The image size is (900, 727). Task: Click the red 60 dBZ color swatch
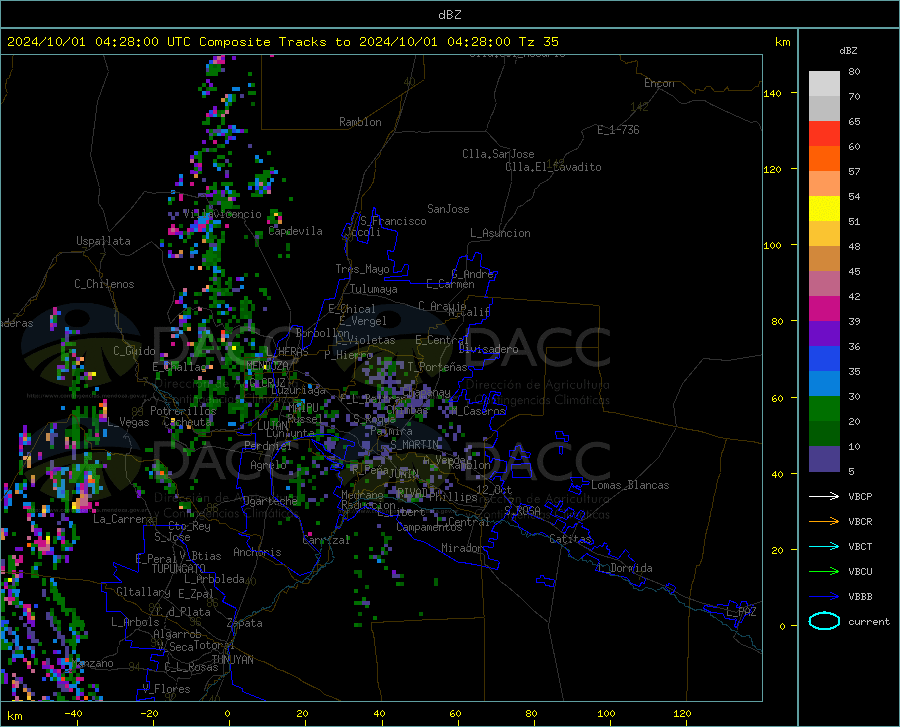click(824, 134)
